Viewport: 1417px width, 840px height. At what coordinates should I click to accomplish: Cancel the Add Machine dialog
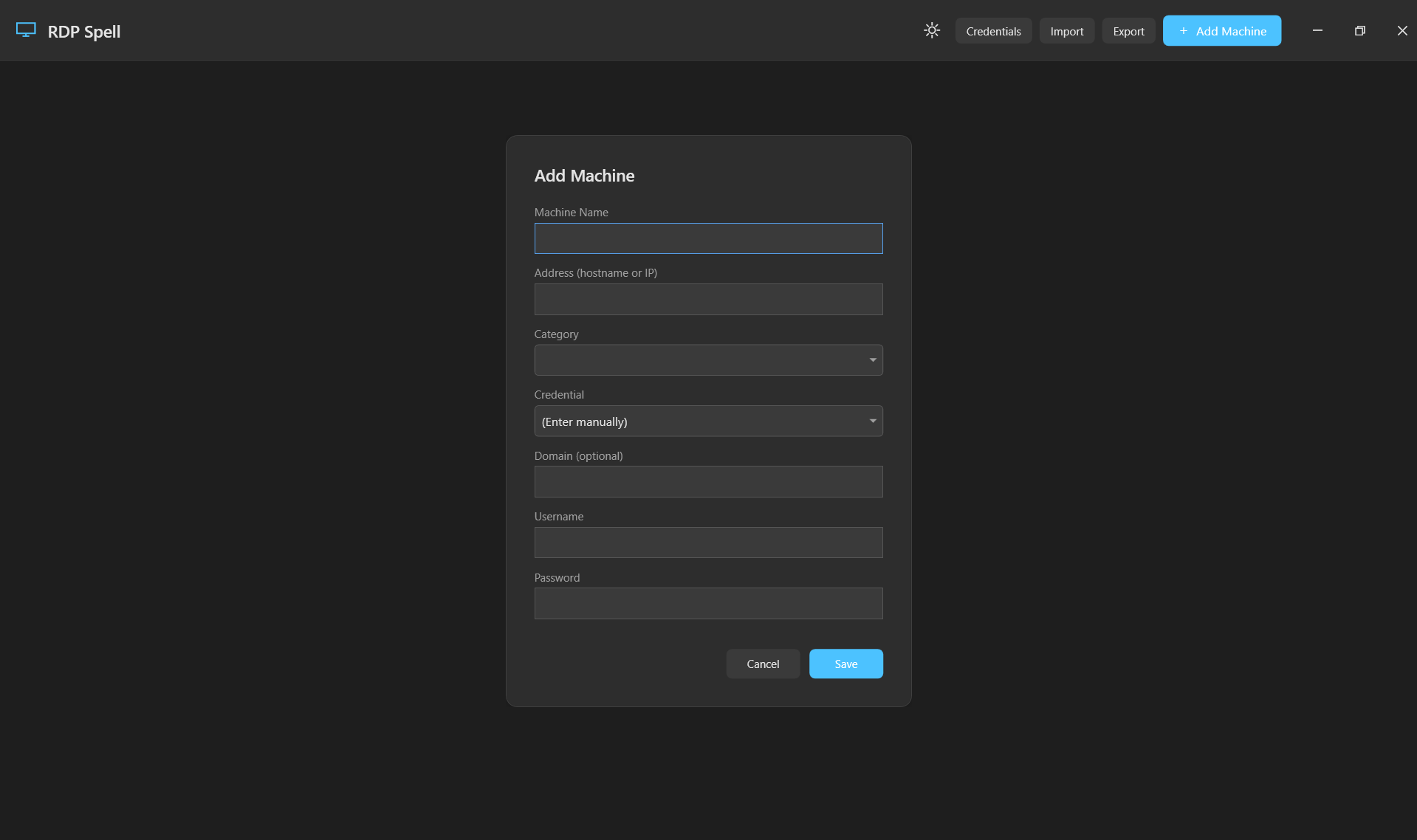[x=762, y=664]
